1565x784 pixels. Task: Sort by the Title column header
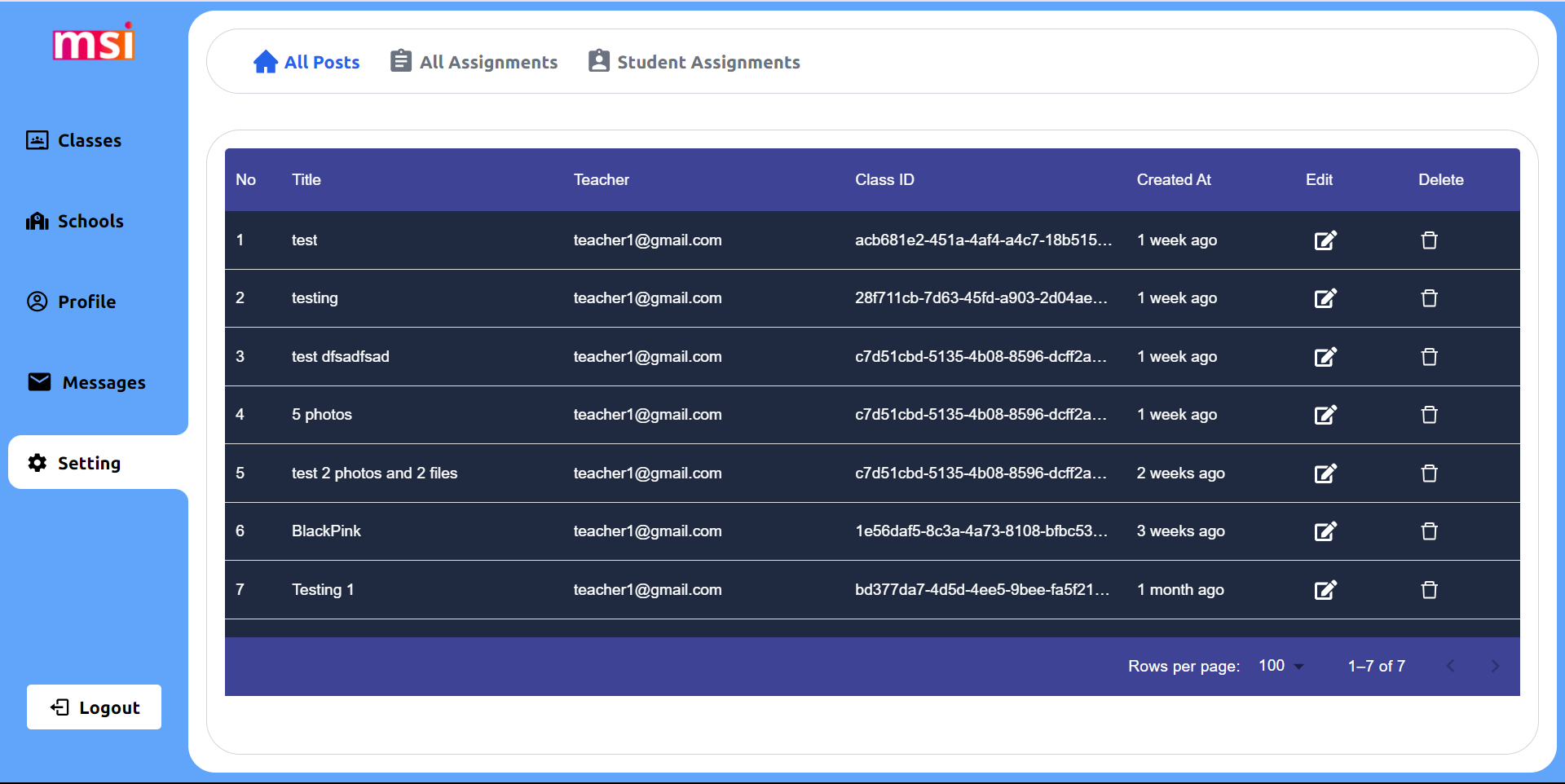tap(306, 180)
